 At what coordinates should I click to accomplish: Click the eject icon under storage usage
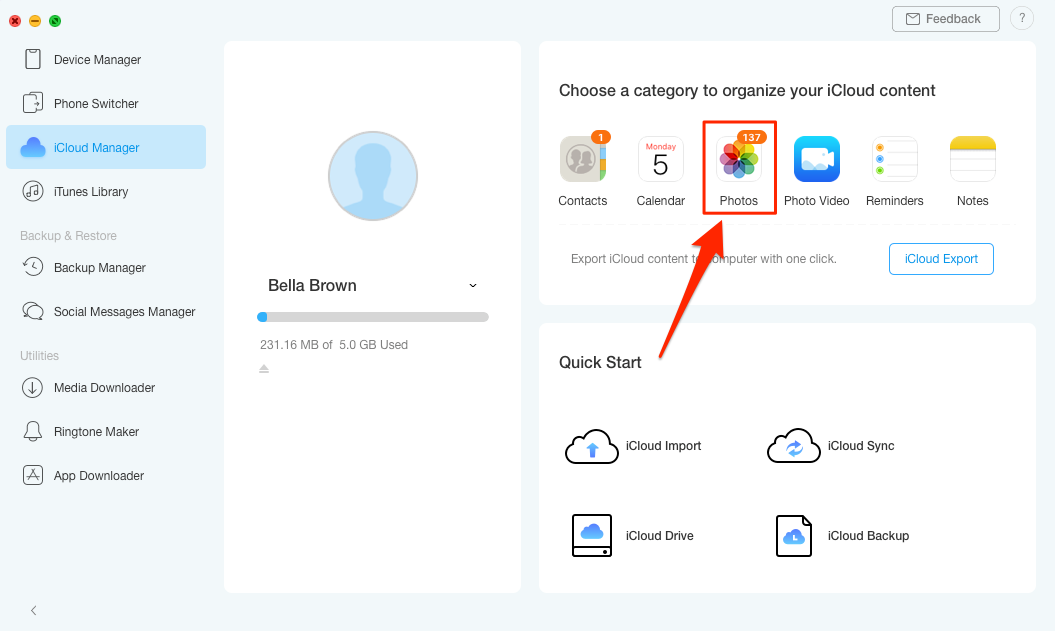264,369
